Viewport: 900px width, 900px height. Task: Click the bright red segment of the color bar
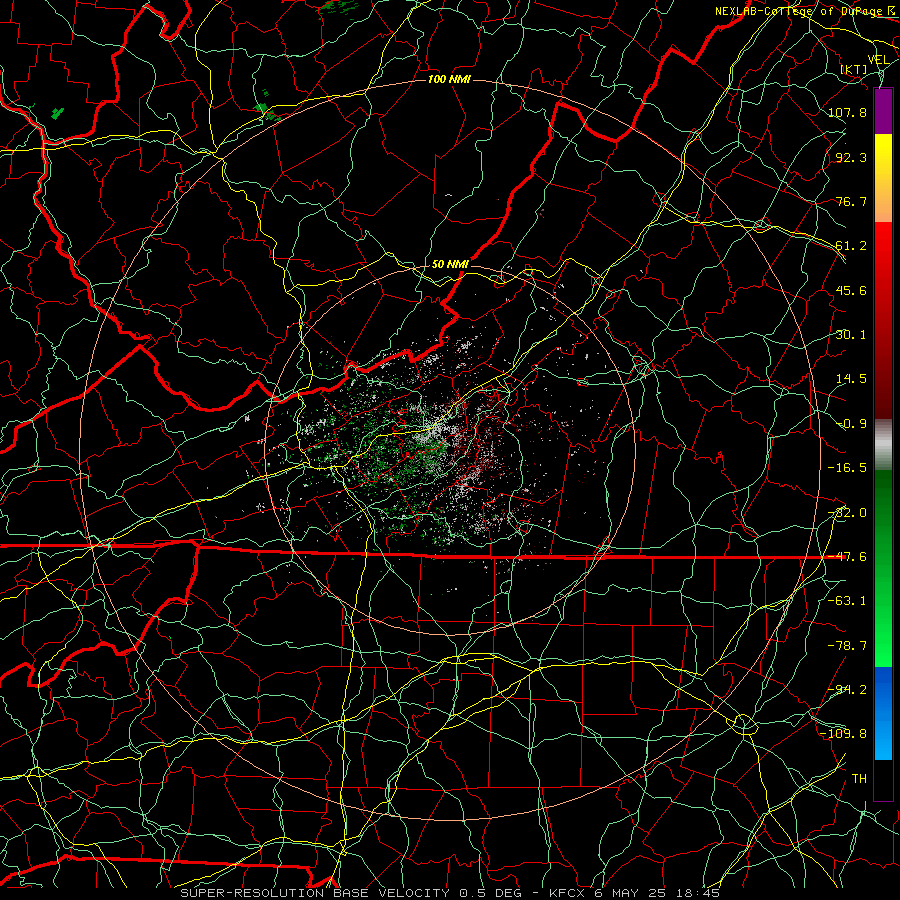(883, 266)
